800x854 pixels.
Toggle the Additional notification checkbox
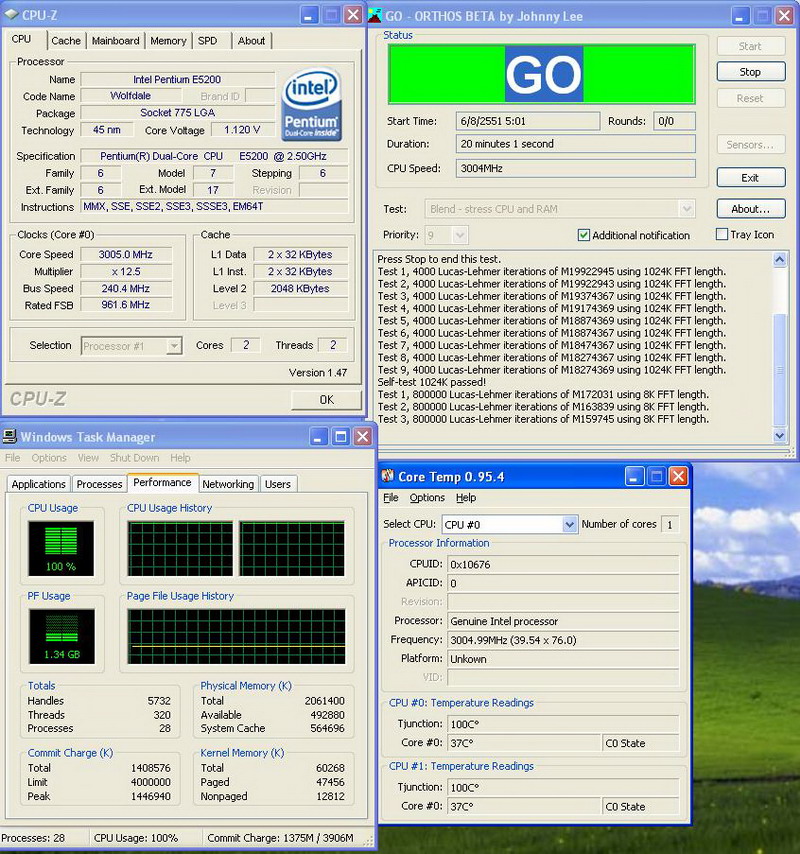pyautogui.click(x=583, y=235)
